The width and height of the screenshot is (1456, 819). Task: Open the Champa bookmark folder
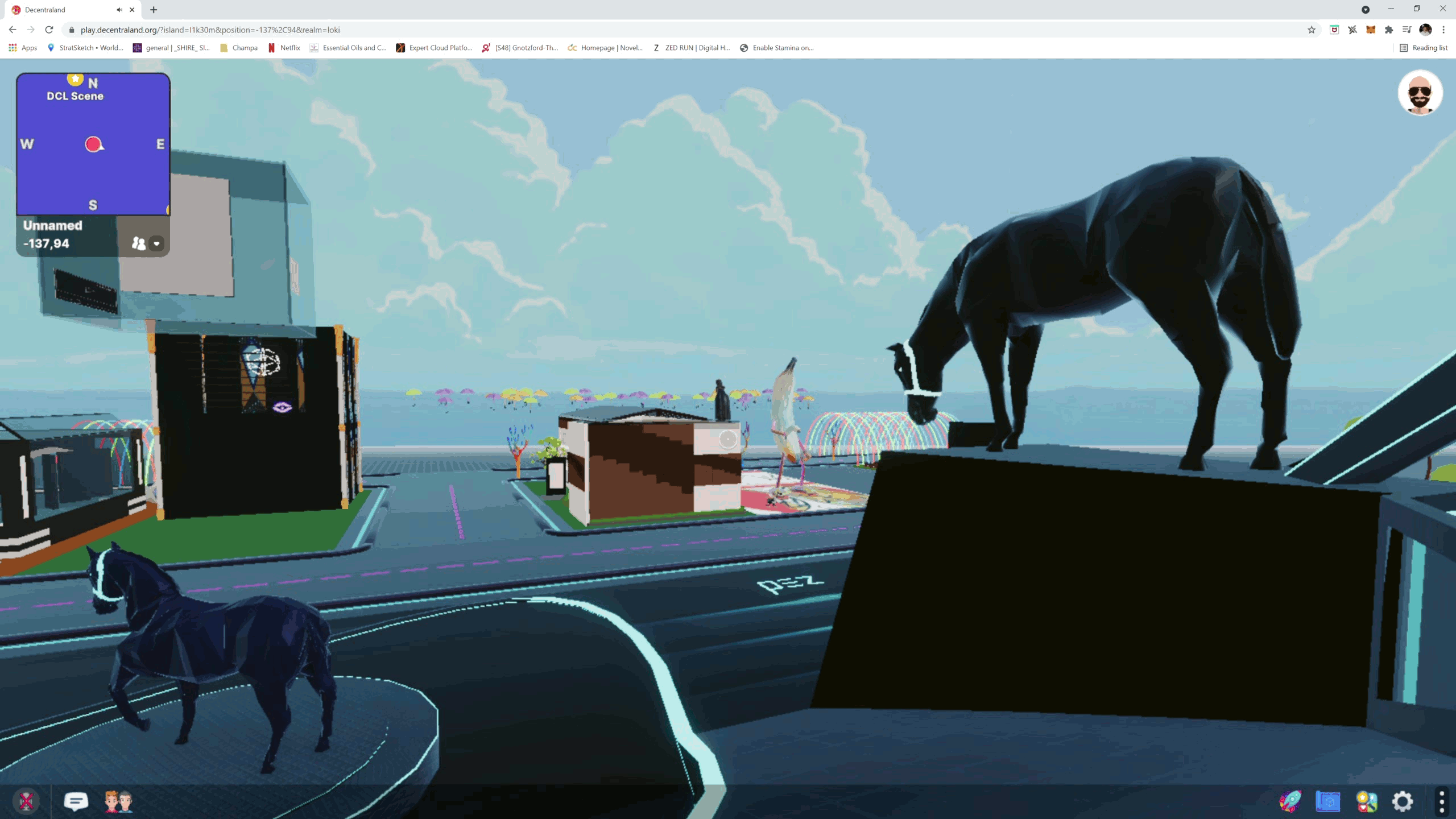click(x=238, y=48)
